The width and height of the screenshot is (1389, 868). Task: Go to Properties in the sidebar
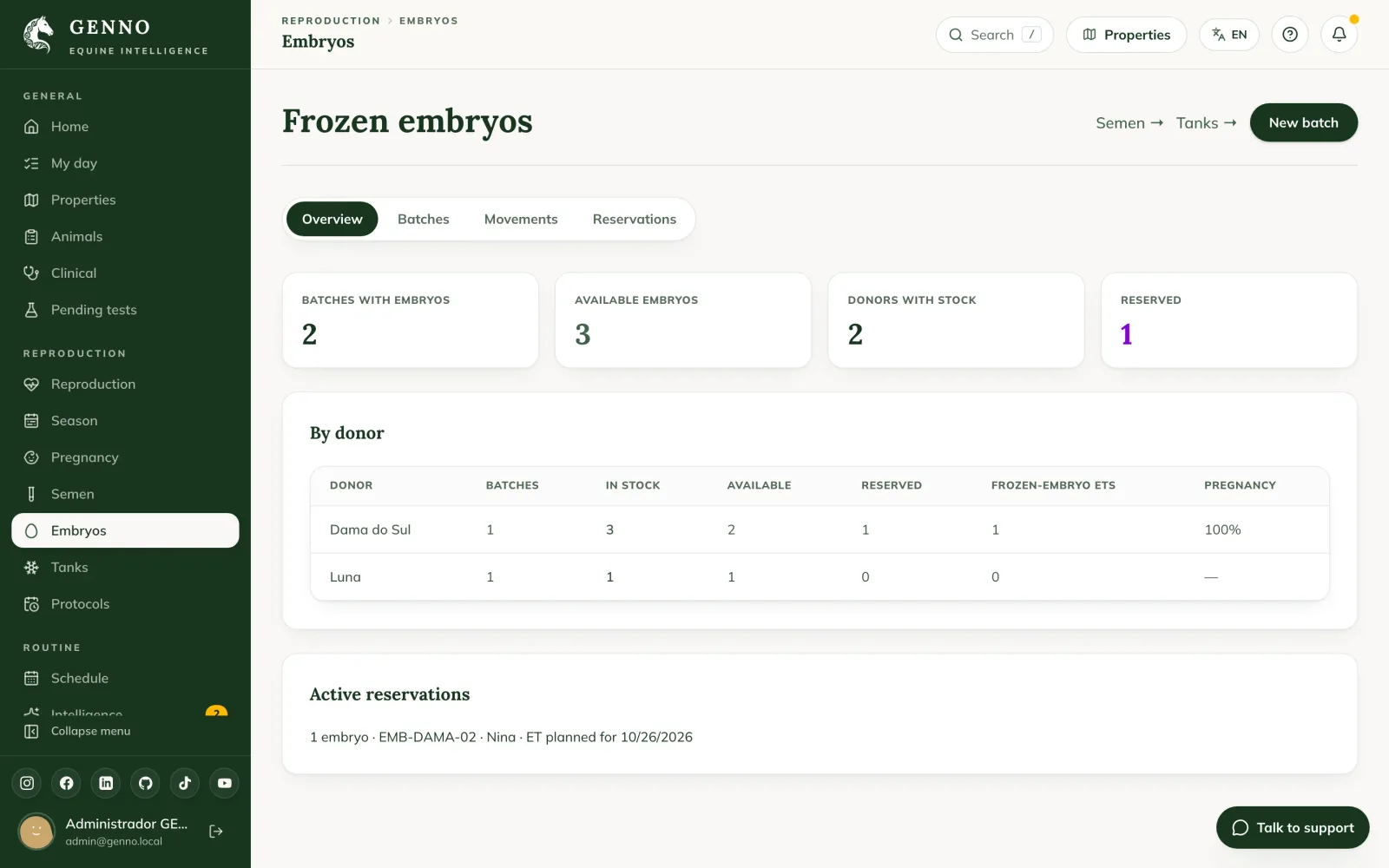point(125,200)
